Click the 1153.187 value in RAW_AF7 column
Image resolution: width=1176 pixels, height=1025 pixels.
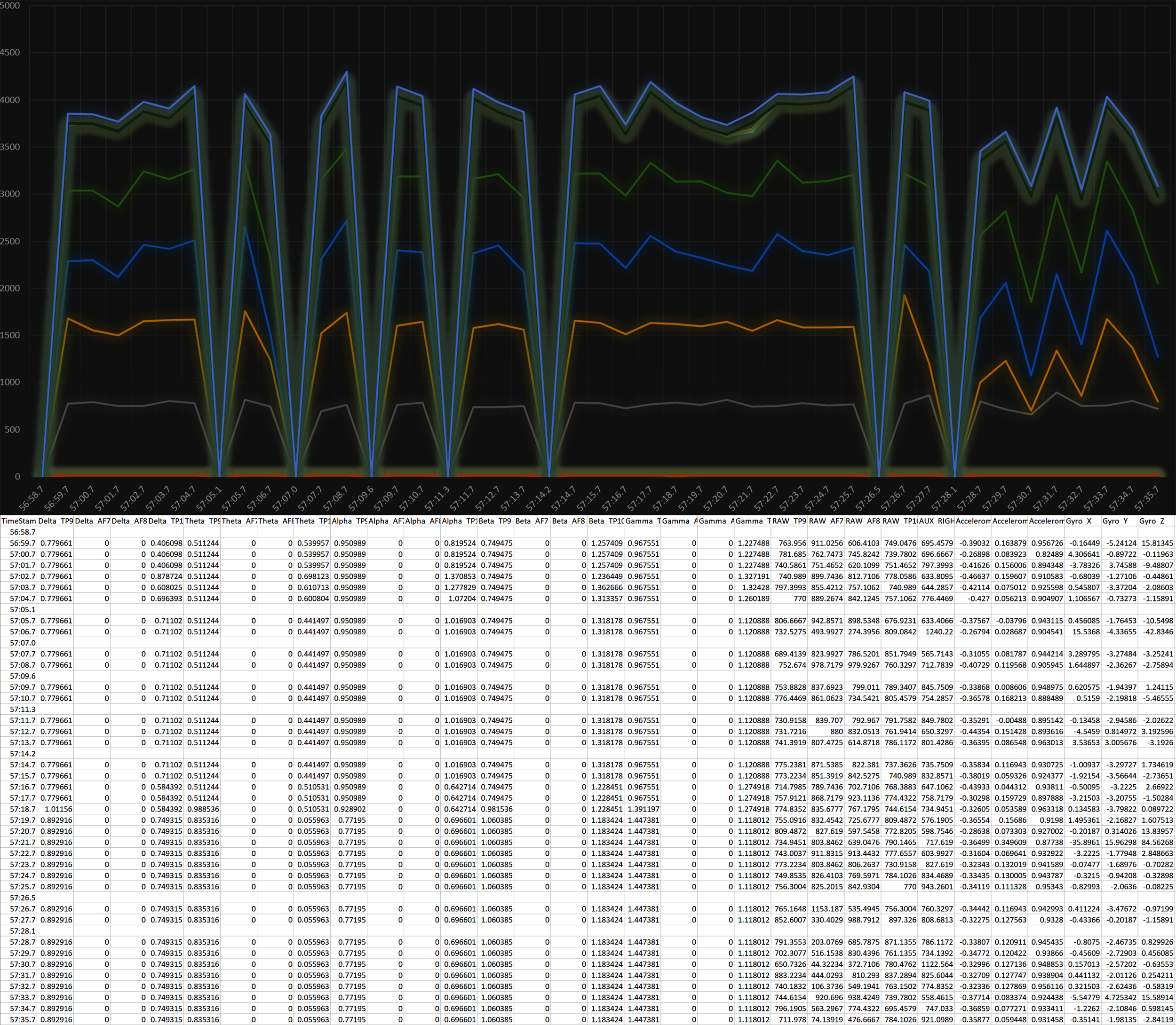(827, 909)
